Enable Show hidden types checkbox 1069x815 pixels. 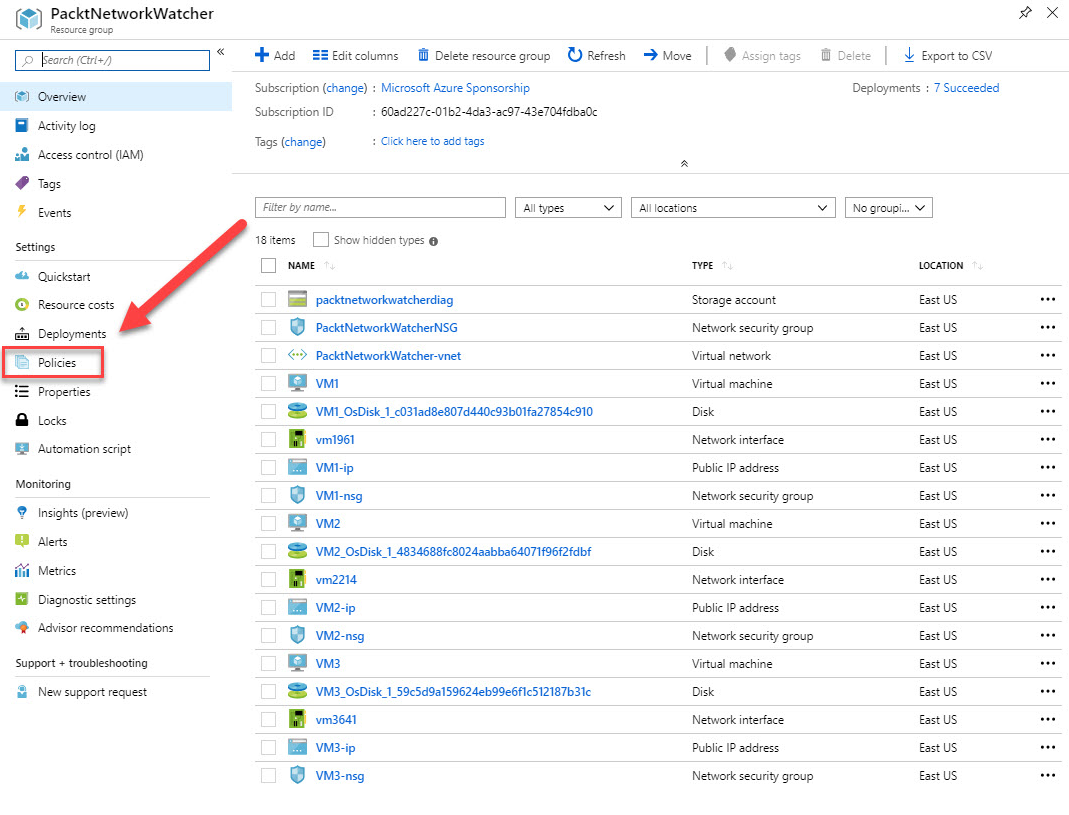[320, 240]
